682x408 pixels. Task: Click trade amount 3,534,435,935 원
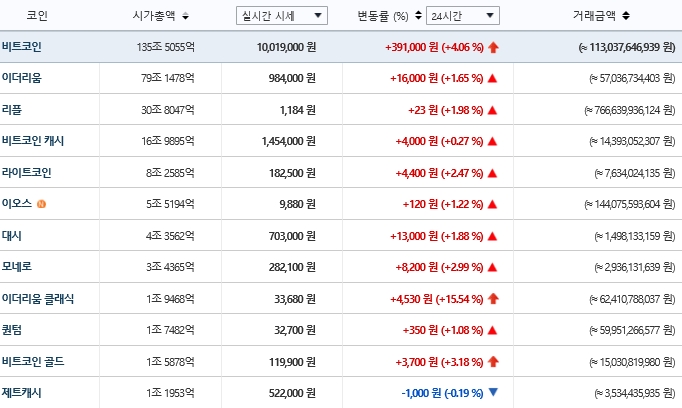click(635, 393)
